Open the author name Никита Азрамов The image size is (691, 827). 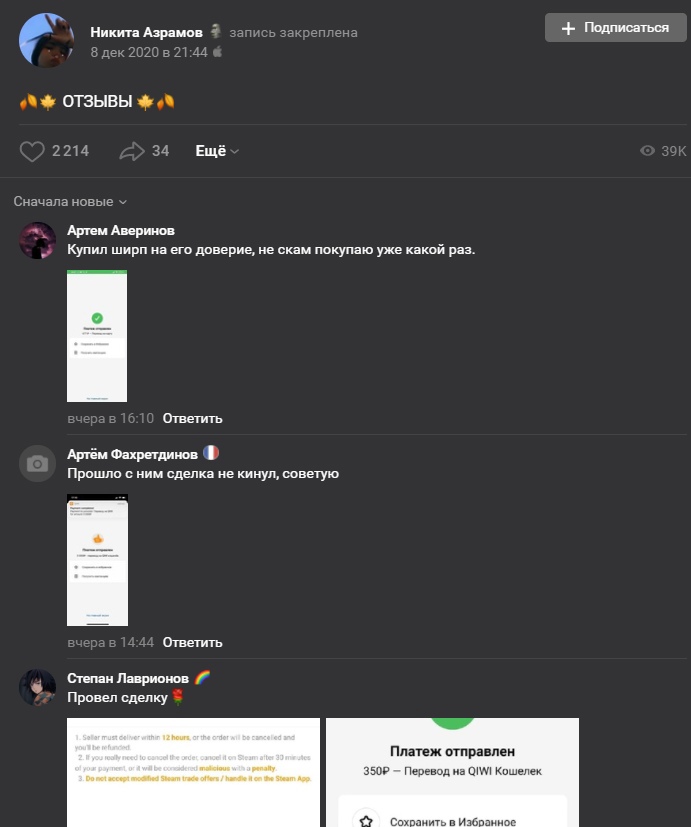pos(146,32)
